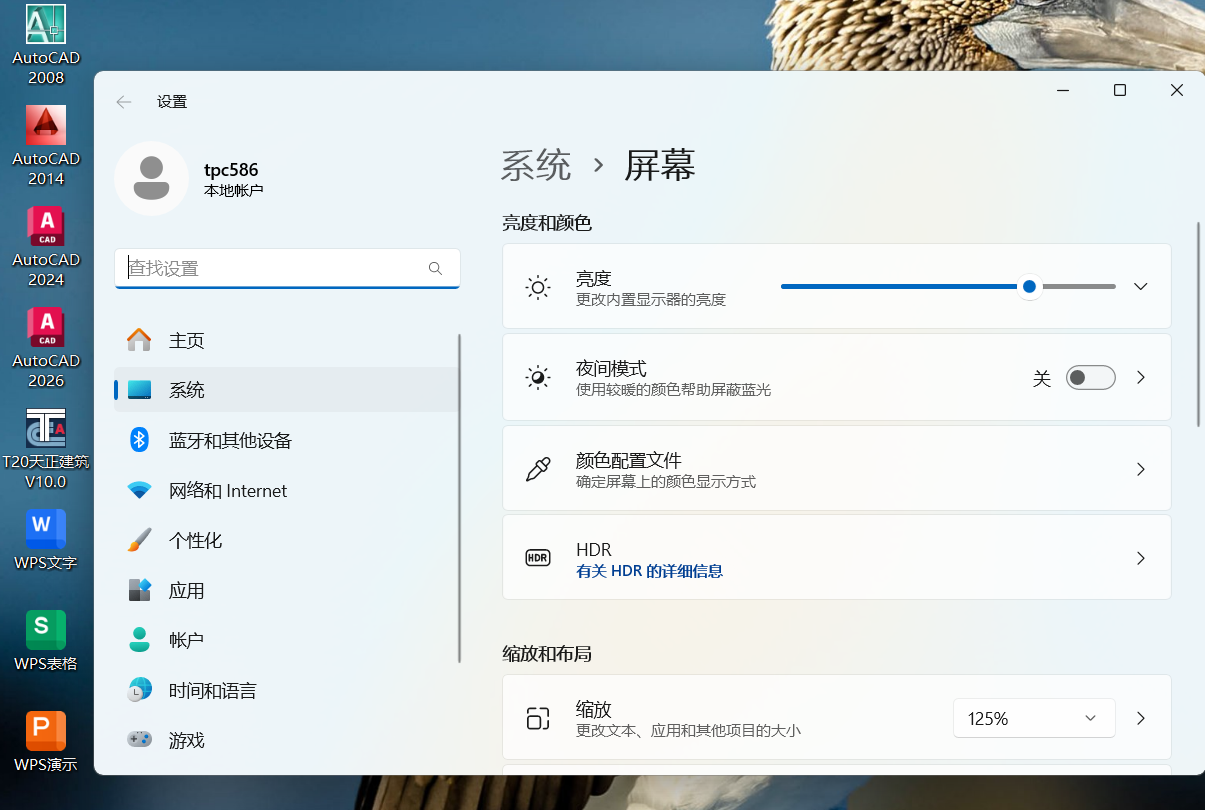Image resolution: width=1205 pixels, height=810 pixels.
Task: Select 蓝牙和其他设备 in the sidebar
Action: click(287, 440)
